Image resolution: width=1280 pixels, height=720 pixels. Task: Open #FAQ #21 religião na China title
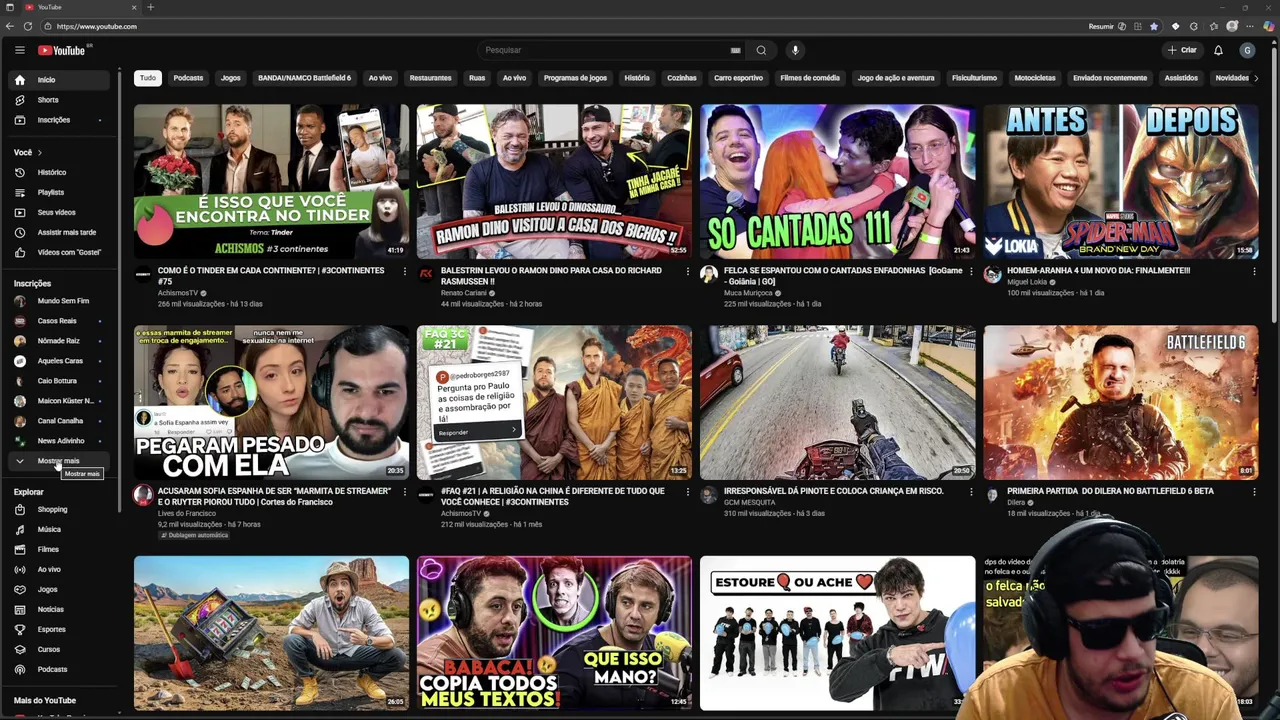point(553,496)
